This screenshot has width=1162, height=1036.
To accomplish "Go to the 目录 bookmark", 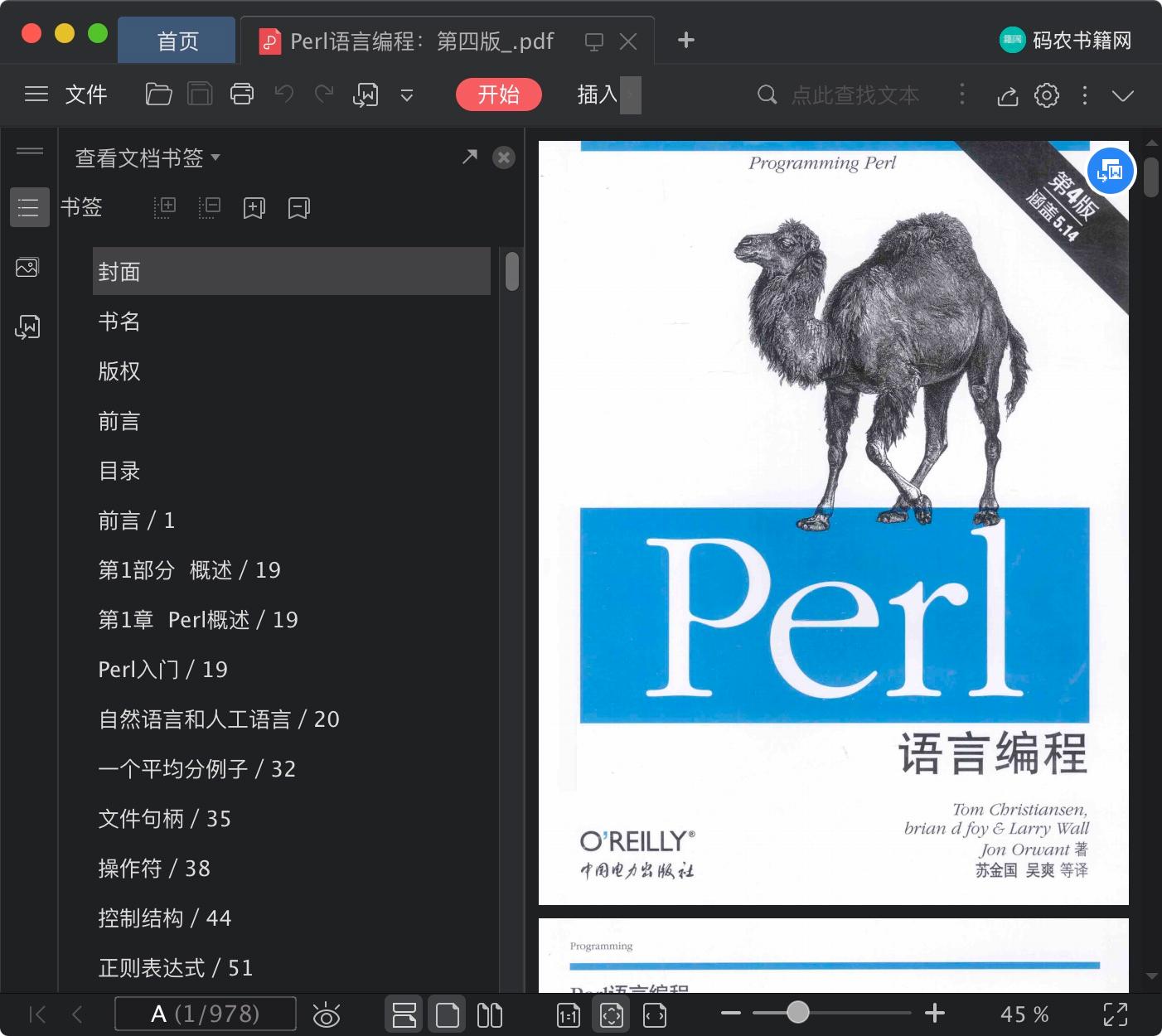I will click(x=119, y=471).
